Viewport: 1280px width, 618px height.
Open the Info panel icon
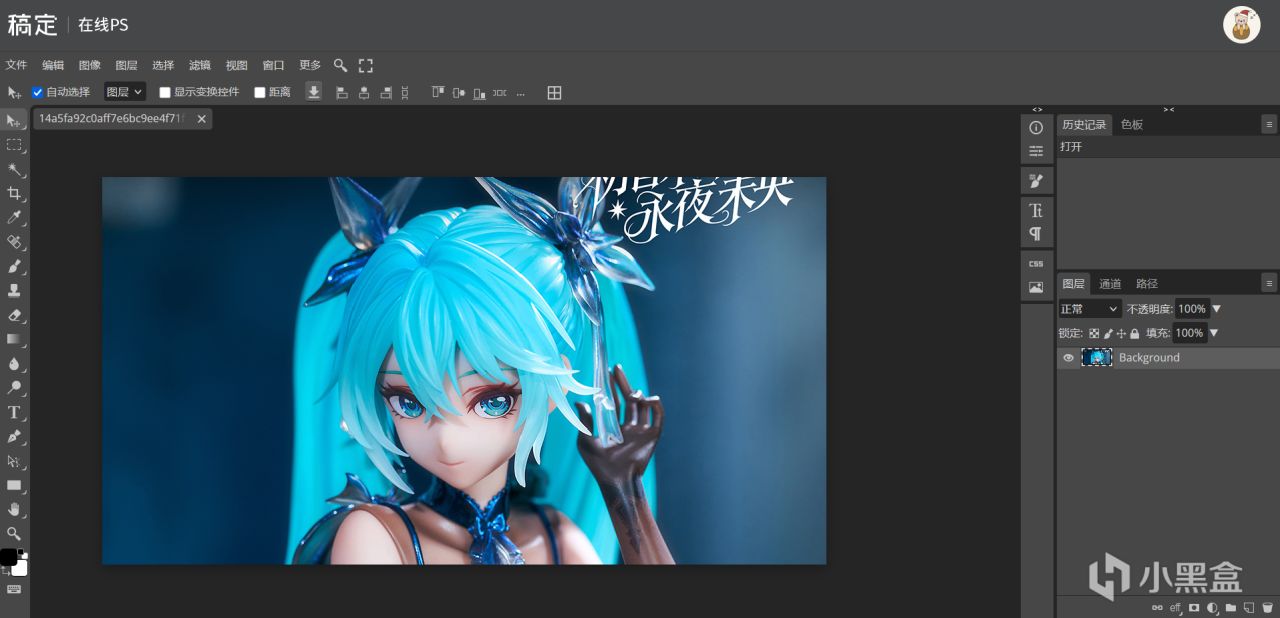(1036, 128)
